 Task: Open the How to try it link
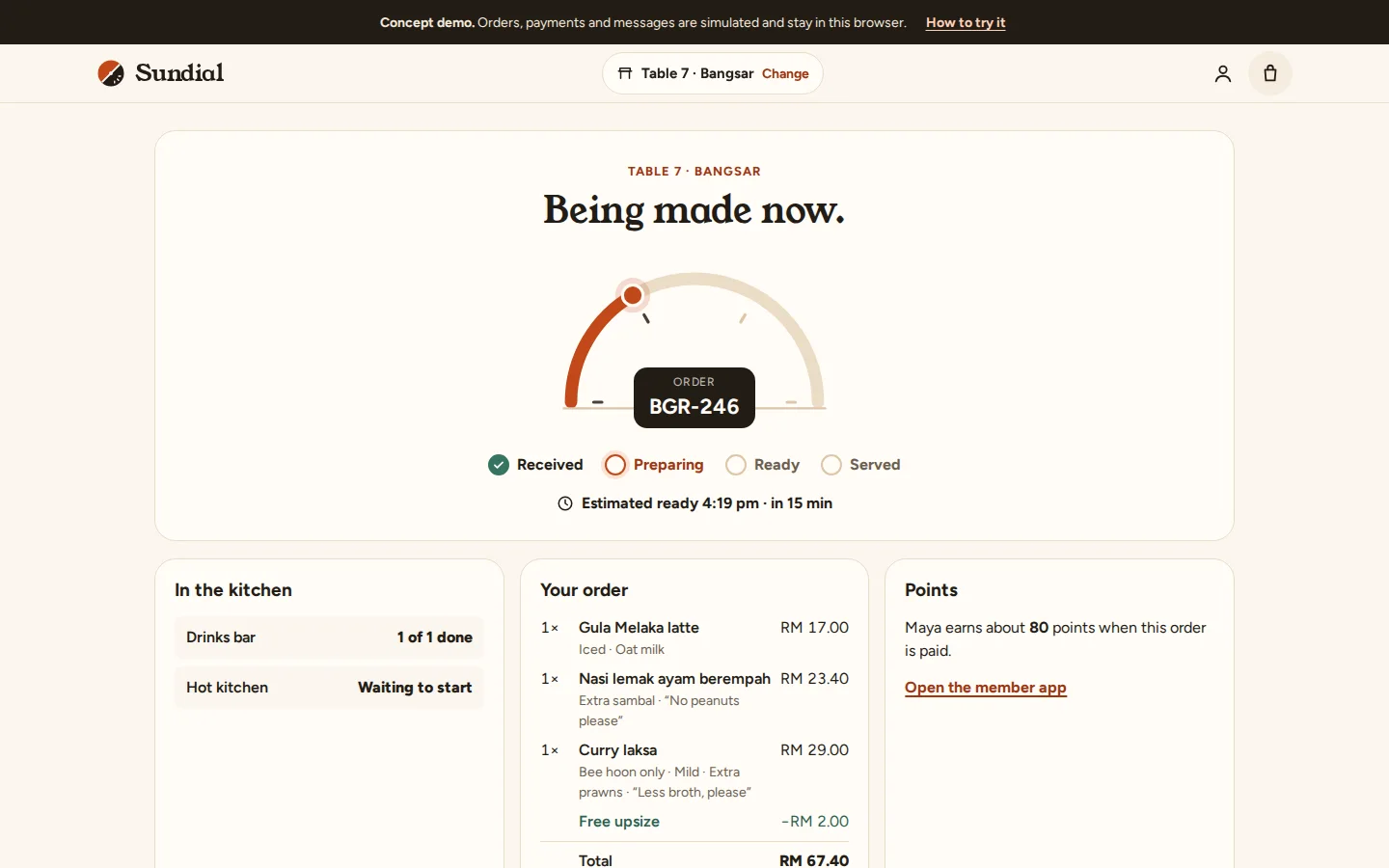tap(966, 22)
